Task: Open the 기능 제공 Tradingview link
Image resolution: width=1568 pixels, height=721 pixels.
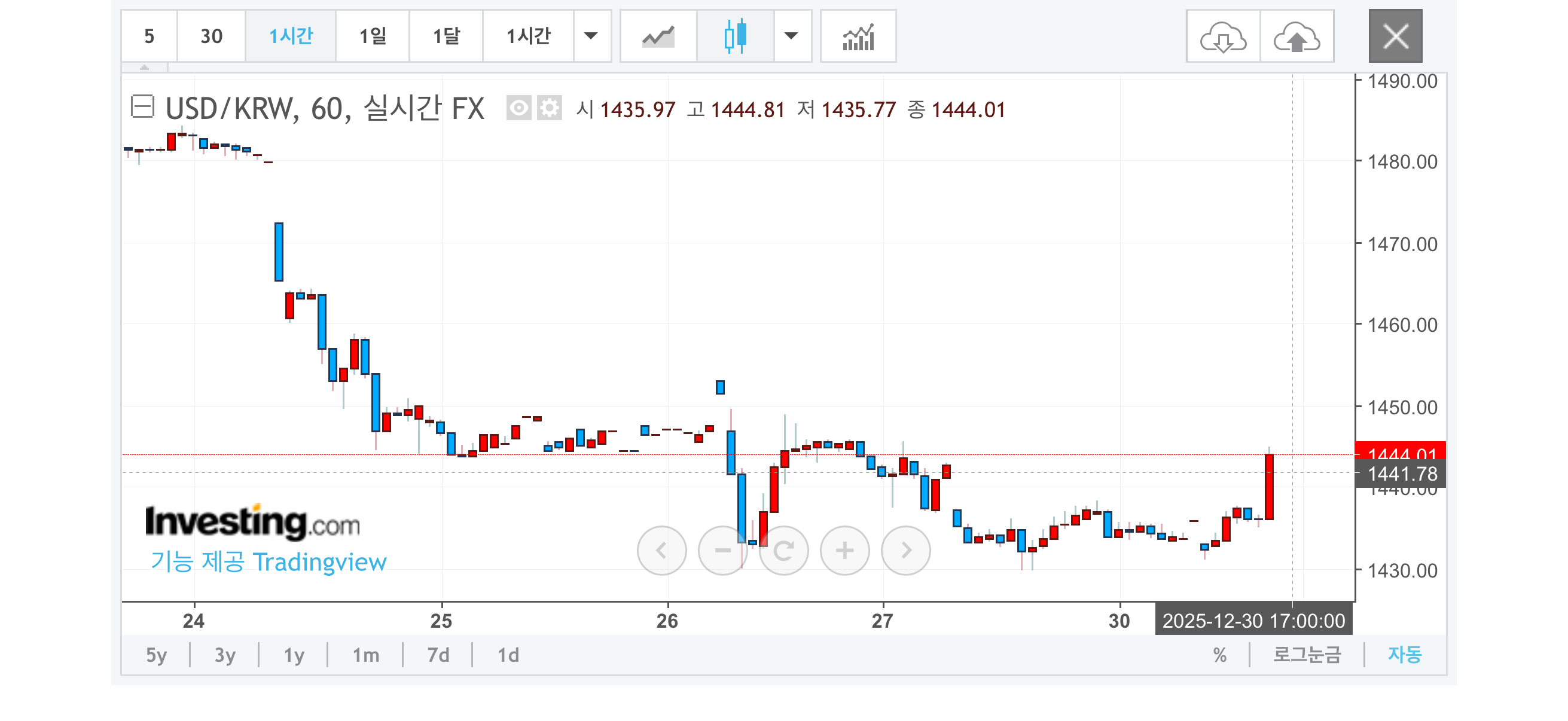Action: click(269, 561)
